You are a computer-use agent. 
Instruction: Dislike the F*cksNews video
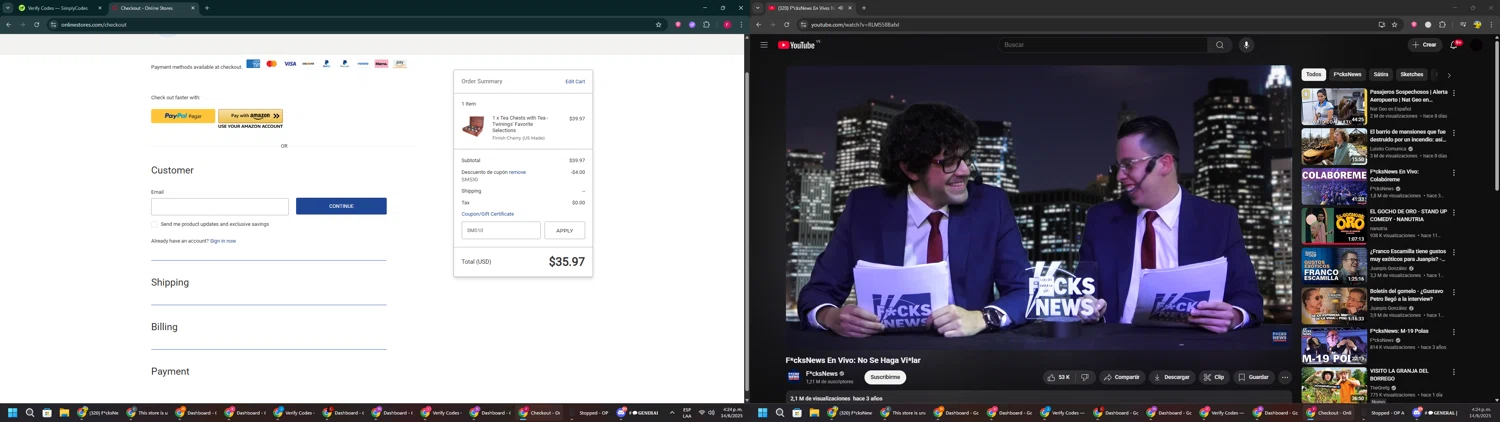[1085, 377]
